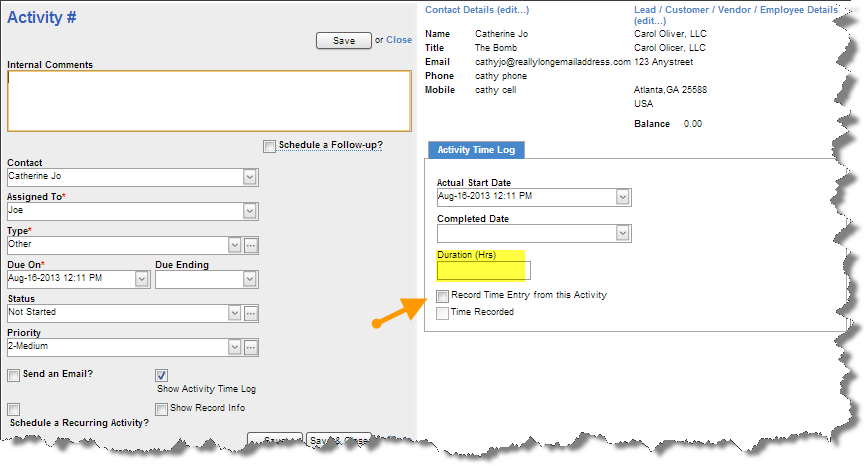Check Record Time Entry from this Activity

pyautogui.click(x=443, y=296)
